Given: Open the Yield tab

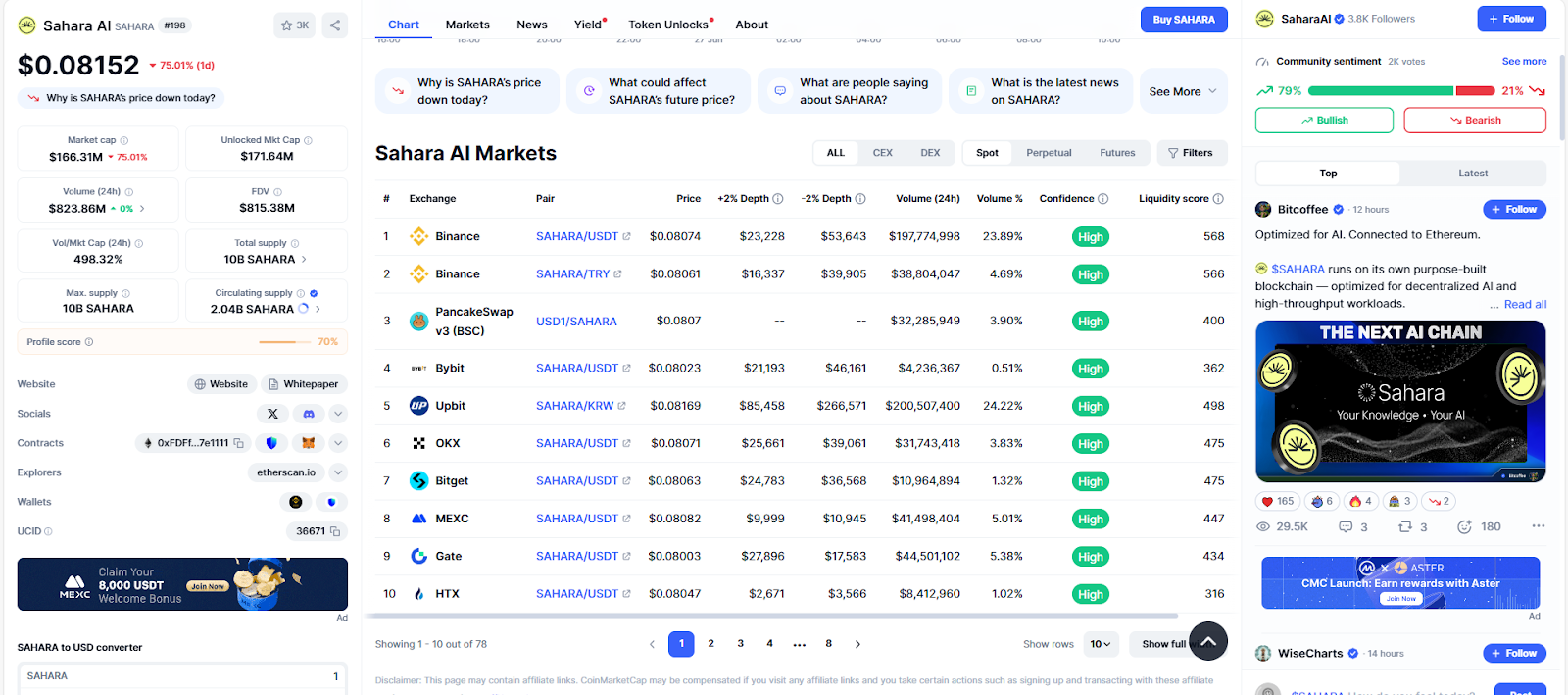Looking at the screenshot, I should [x=589, y=25].
